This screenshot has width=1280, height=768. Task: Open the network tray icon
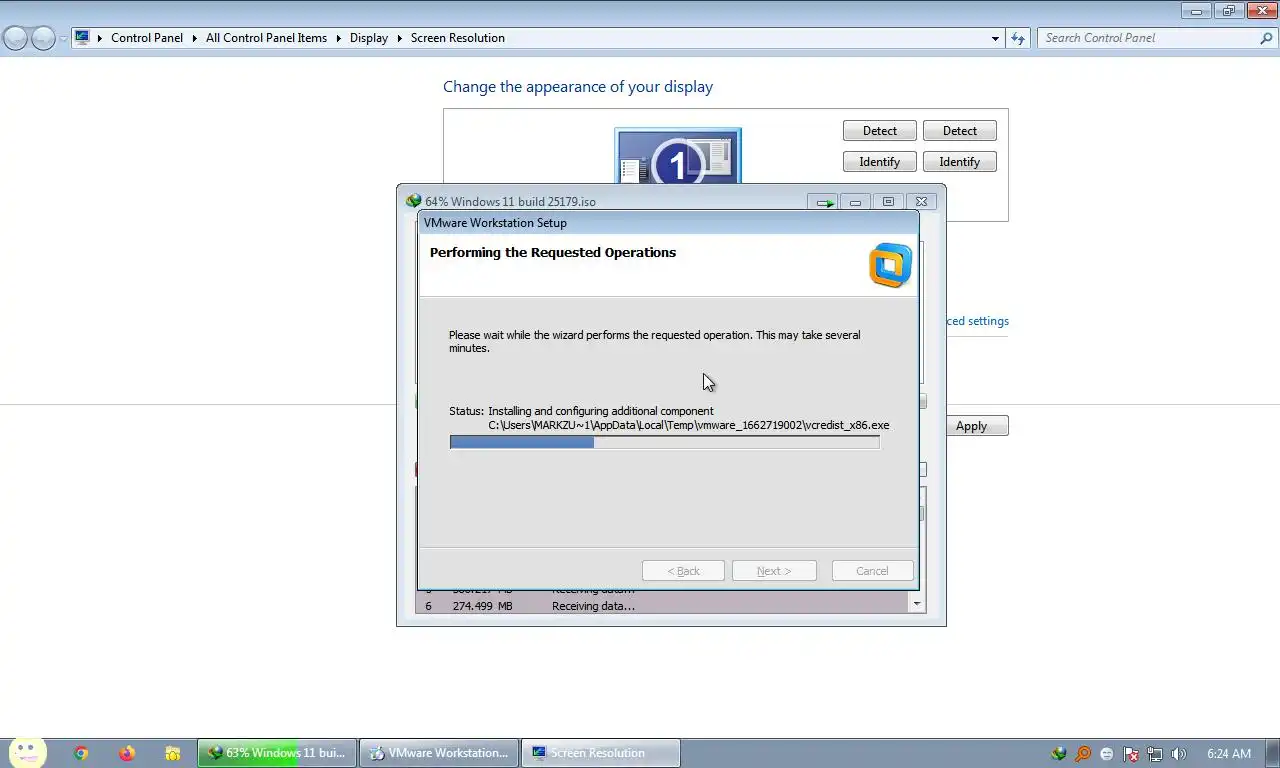click(x=1155, y=754)
